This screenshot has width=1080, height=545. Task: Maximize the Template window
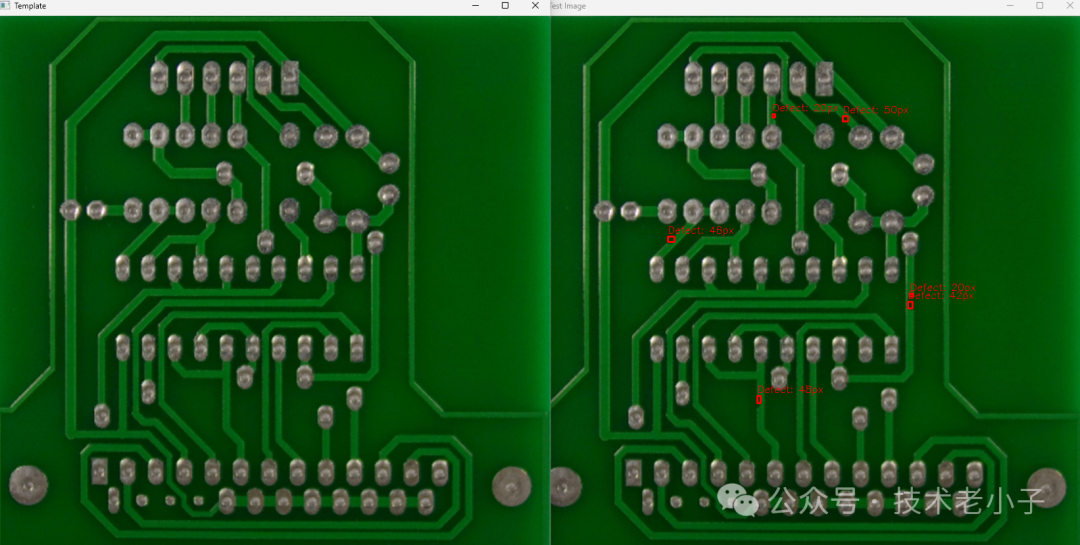tap(505, 6)
